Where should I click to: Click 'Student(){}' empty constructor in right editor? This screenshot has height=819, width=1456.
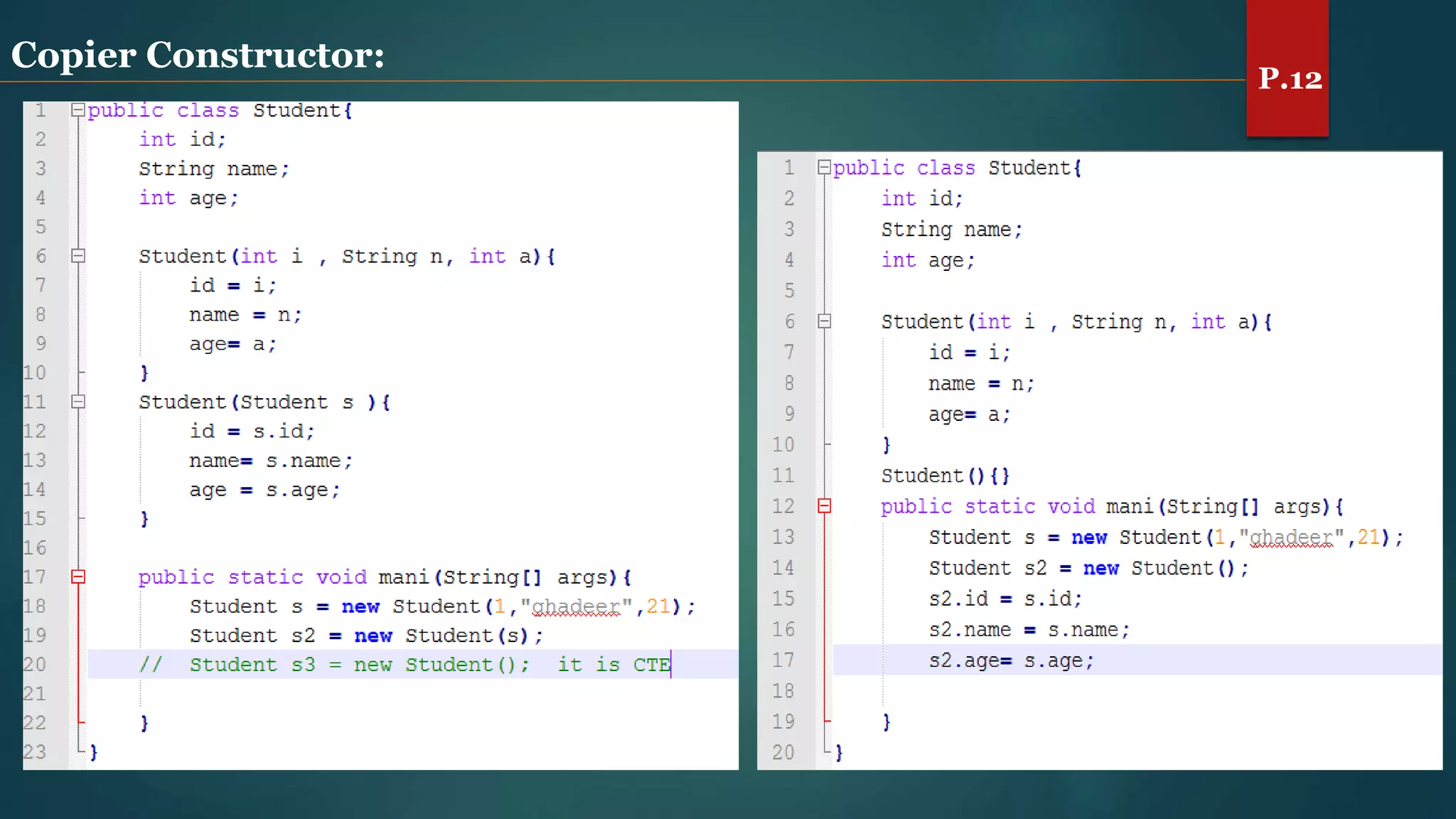pos(946,476)
